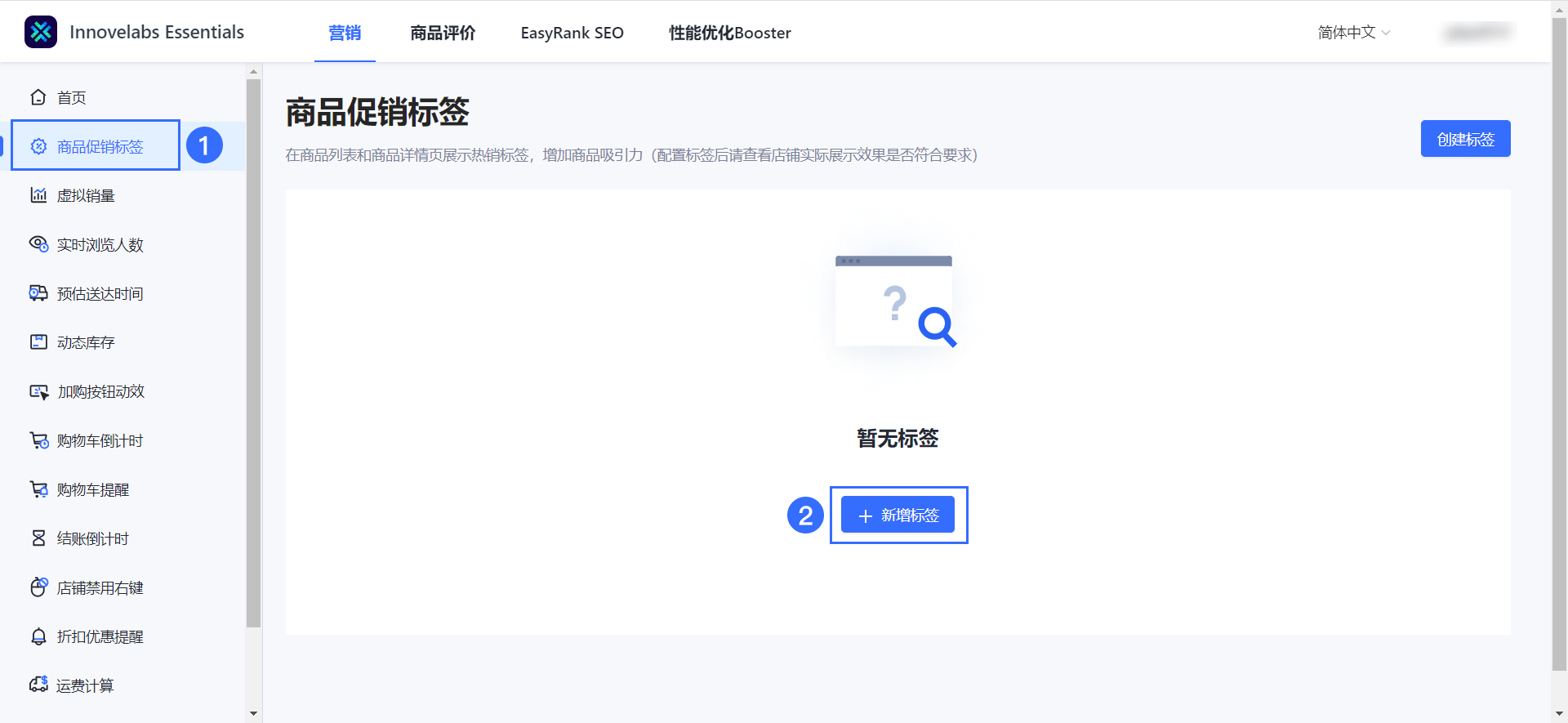Viewport: 1568px width, 723px height.
Task: Click the cart countdown icon
Action: [x=38, y=440]
